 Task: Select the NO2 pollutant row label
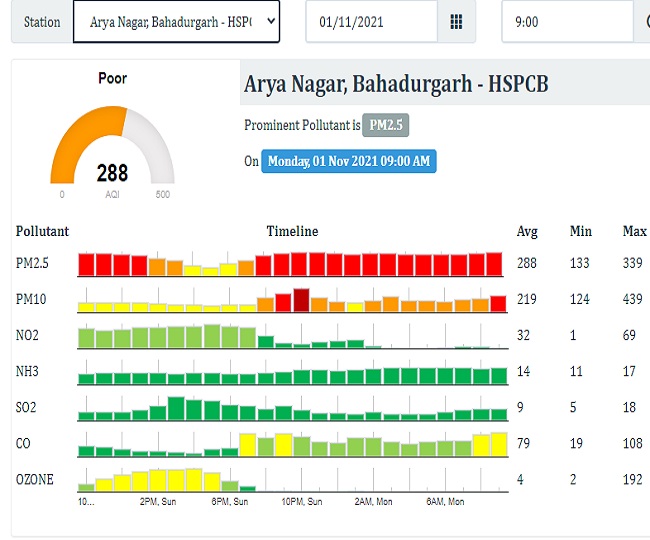(29, 335)
